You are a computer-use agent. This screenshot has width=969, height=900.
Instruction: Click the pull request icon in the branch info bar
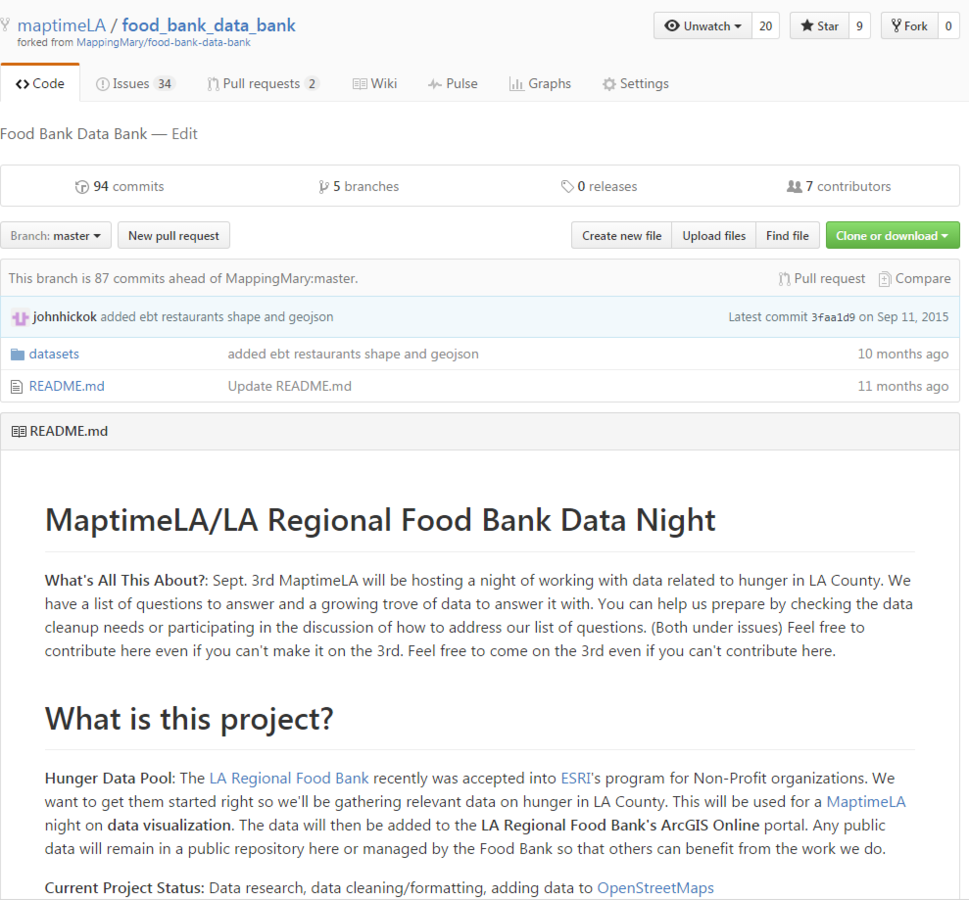(785, 279)
